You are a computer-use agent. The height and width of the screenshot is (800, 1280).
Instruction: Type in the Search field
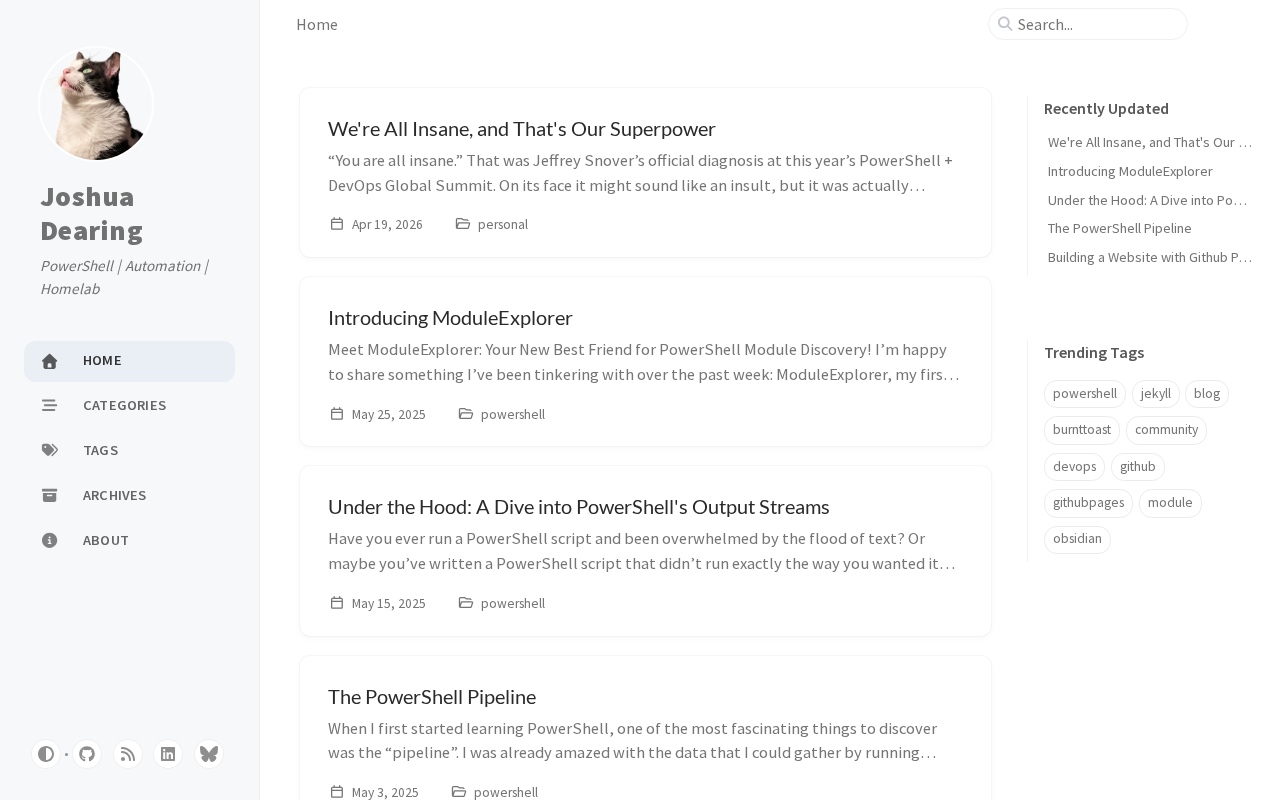pyautogui.click(x=1097, y=24)
